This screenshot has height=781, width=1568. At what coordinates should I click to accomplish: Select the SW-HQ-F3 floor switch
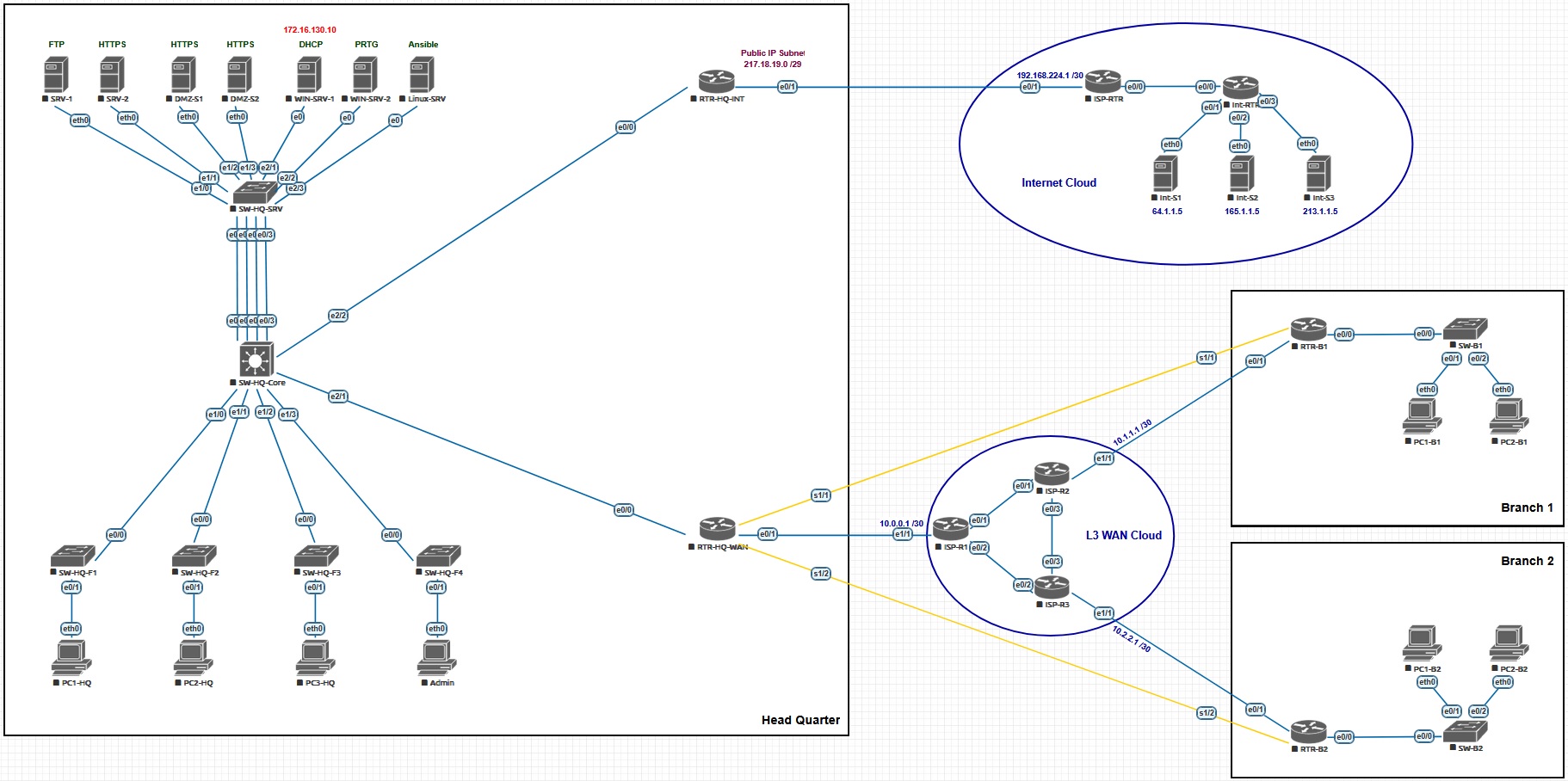click(x=317, y=556)
